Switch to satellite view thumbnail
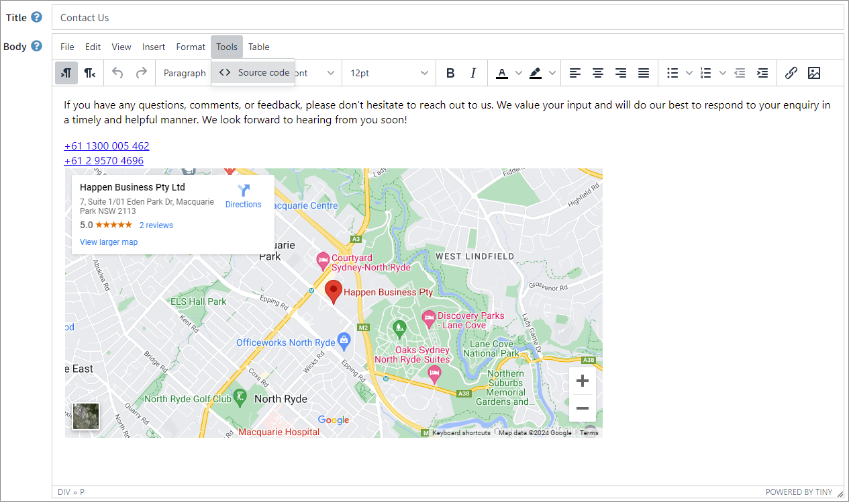 [x=86, y=416]
